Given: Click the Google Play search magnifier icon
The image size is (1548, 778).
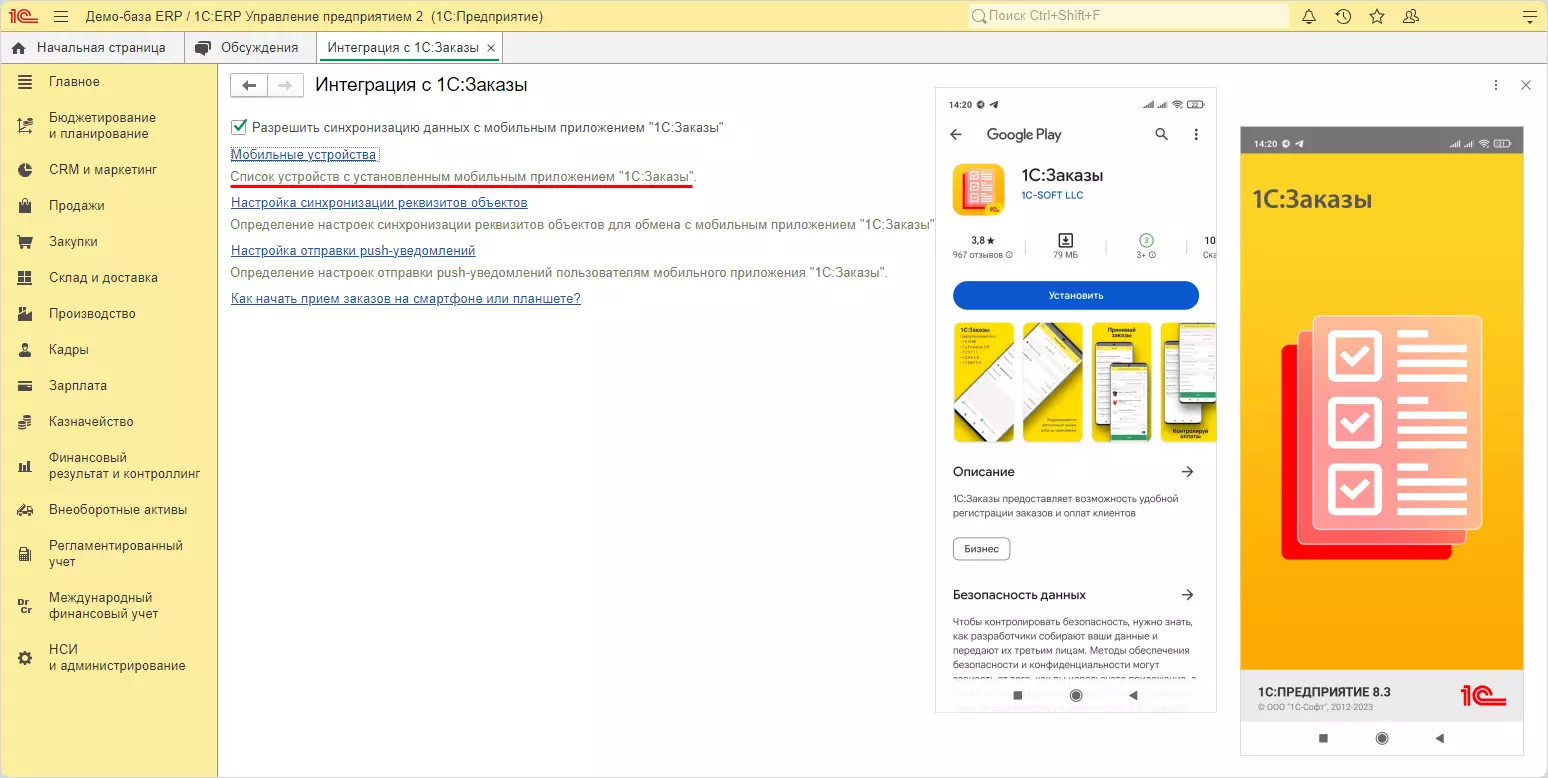Looking at the screenshot, I should pyautogui.click(x=1161, y=134).
